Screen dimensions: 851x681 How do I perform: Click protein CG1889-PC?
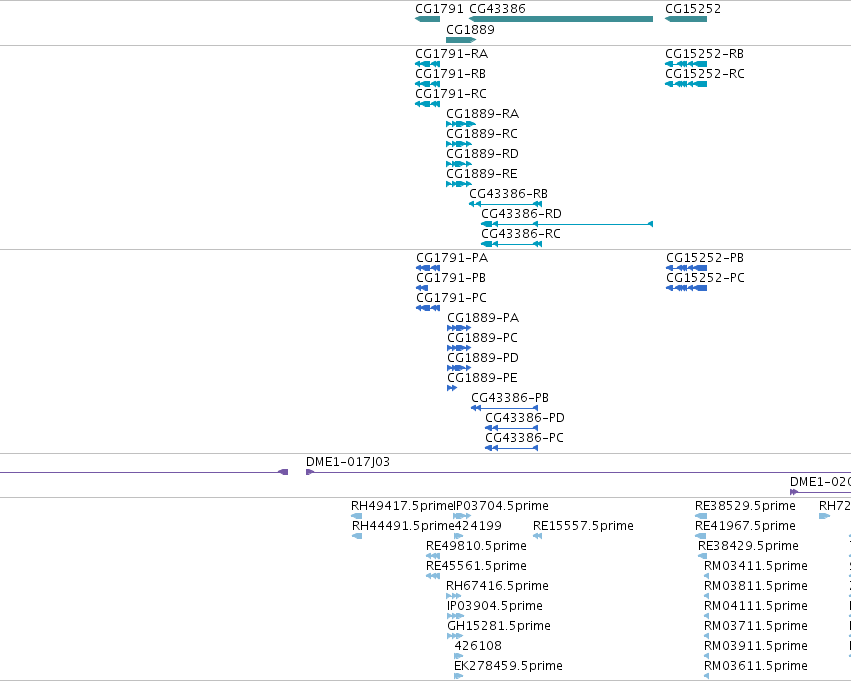point(482,338)
